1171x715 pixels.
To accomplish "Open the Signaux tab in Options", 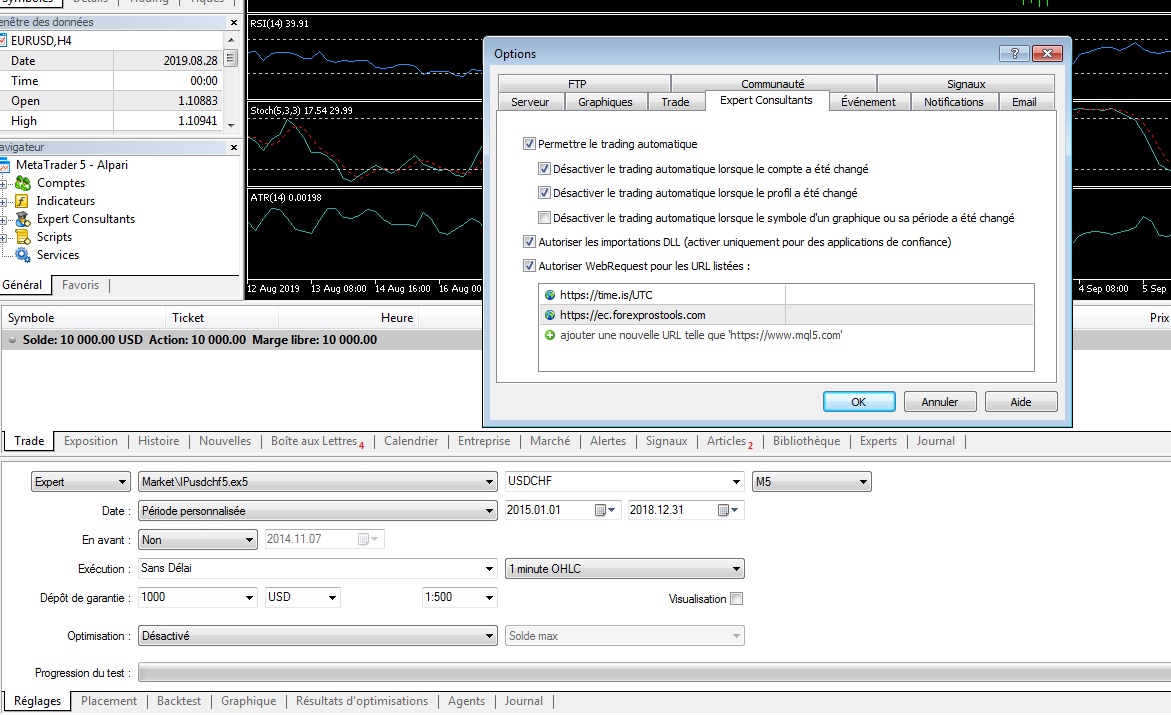I will point(966,84).
